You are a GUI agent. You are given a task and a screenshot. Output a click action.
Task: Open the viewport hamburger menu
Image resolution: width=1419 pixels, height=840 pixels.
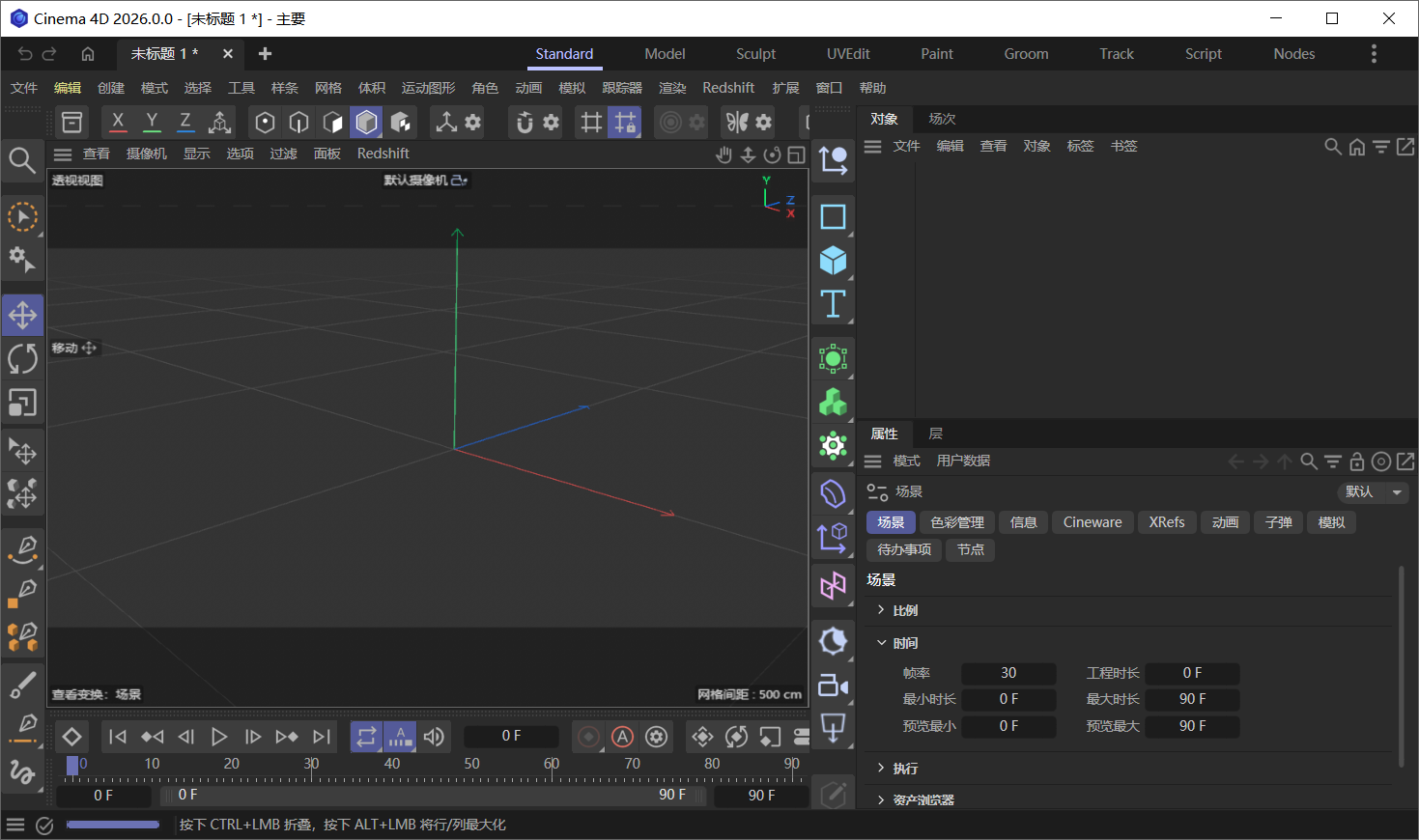tap(63, 154)
